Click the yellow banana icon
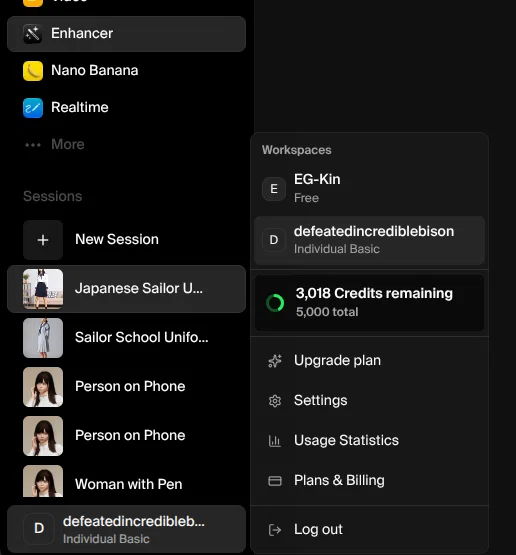Viewport: 516px width, 555px height. [33, 71]
